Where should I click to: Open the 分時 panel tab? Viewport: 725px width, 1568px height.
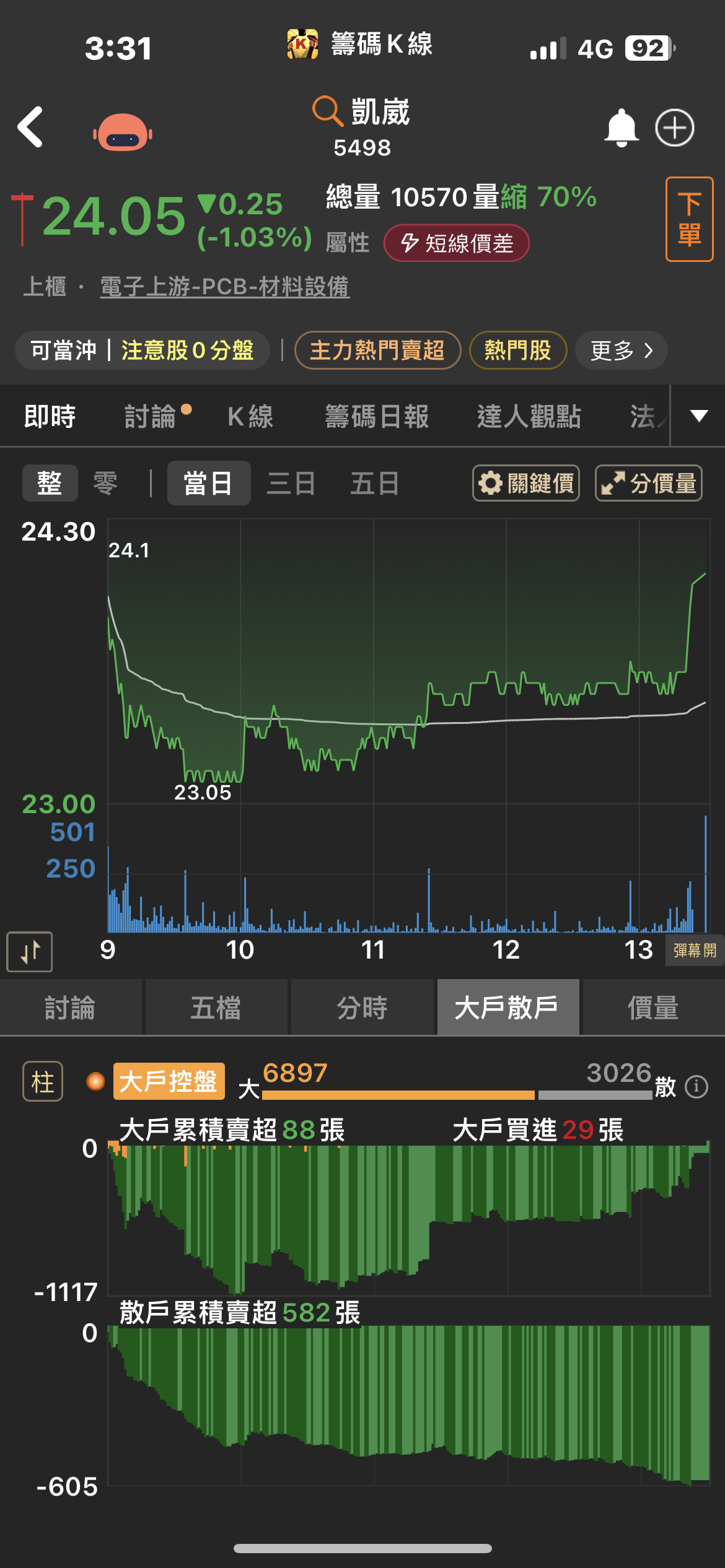(x=362, y=1007)
